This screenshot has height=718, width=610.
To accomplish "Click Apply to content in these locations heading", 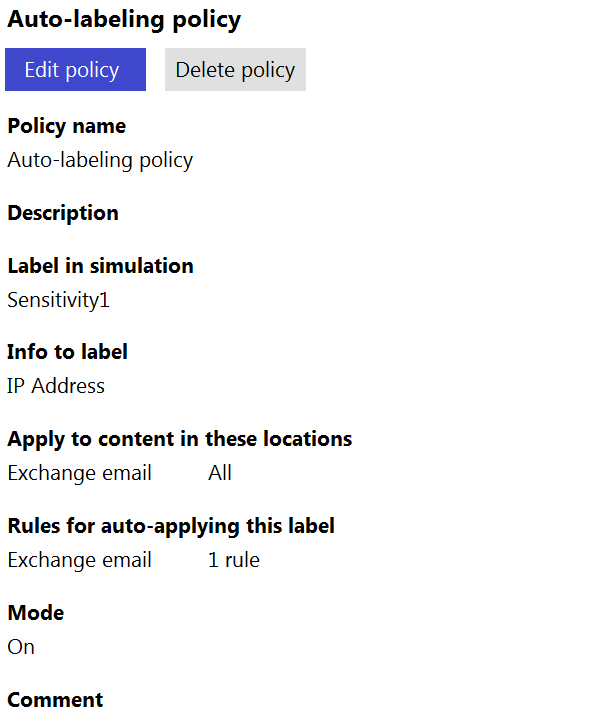I will [x=180, y=440].
